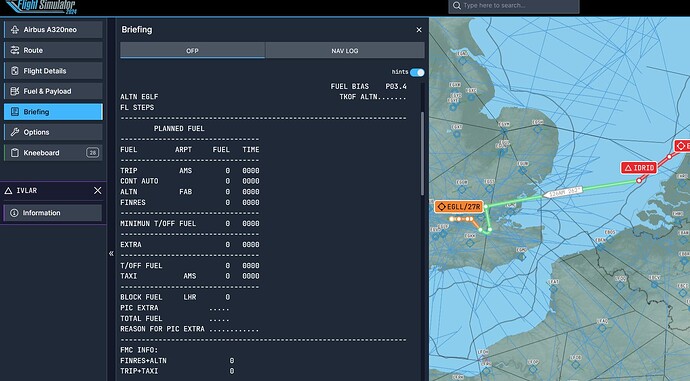Open the Kneeboard icon

point(15,153)
